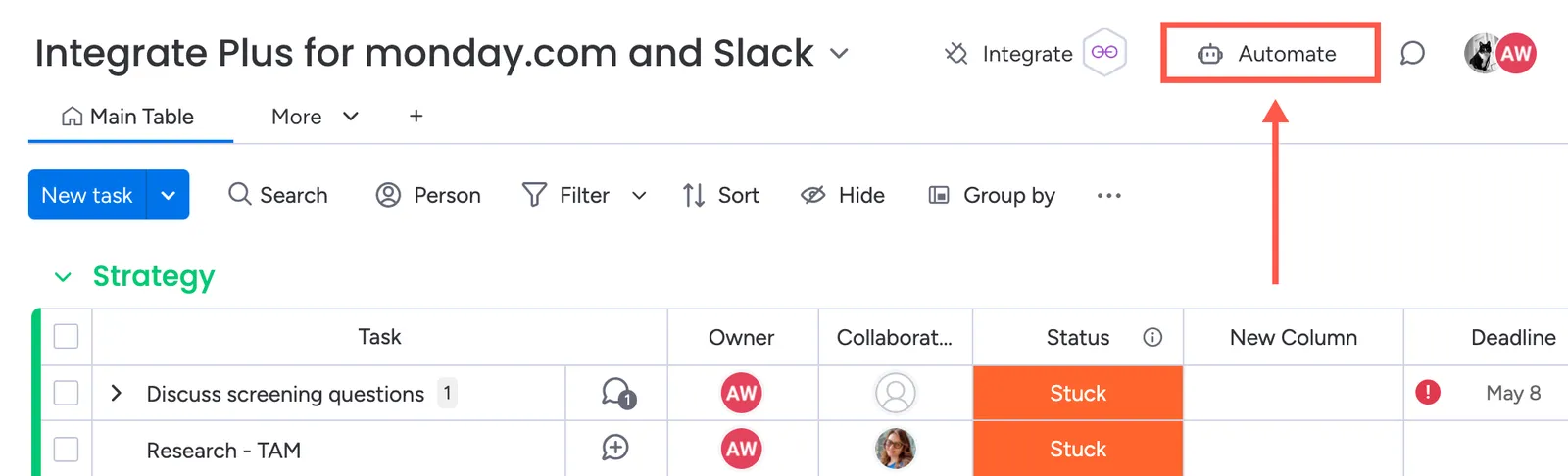Open the Research - TAM task
This screenshot has width=1568, height=476.
click(223, 451)
